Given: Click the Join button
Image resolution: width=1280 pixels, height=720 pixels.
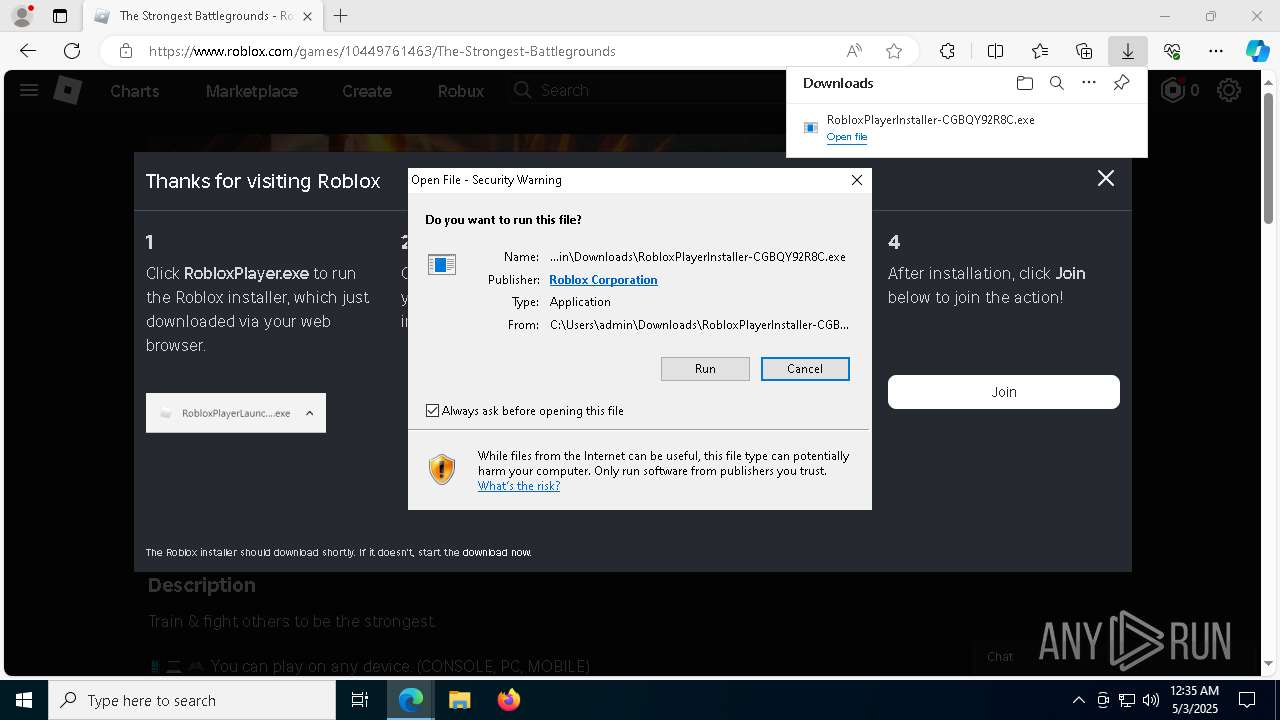Looking at the screenshot, I should tap(1004, 392).
